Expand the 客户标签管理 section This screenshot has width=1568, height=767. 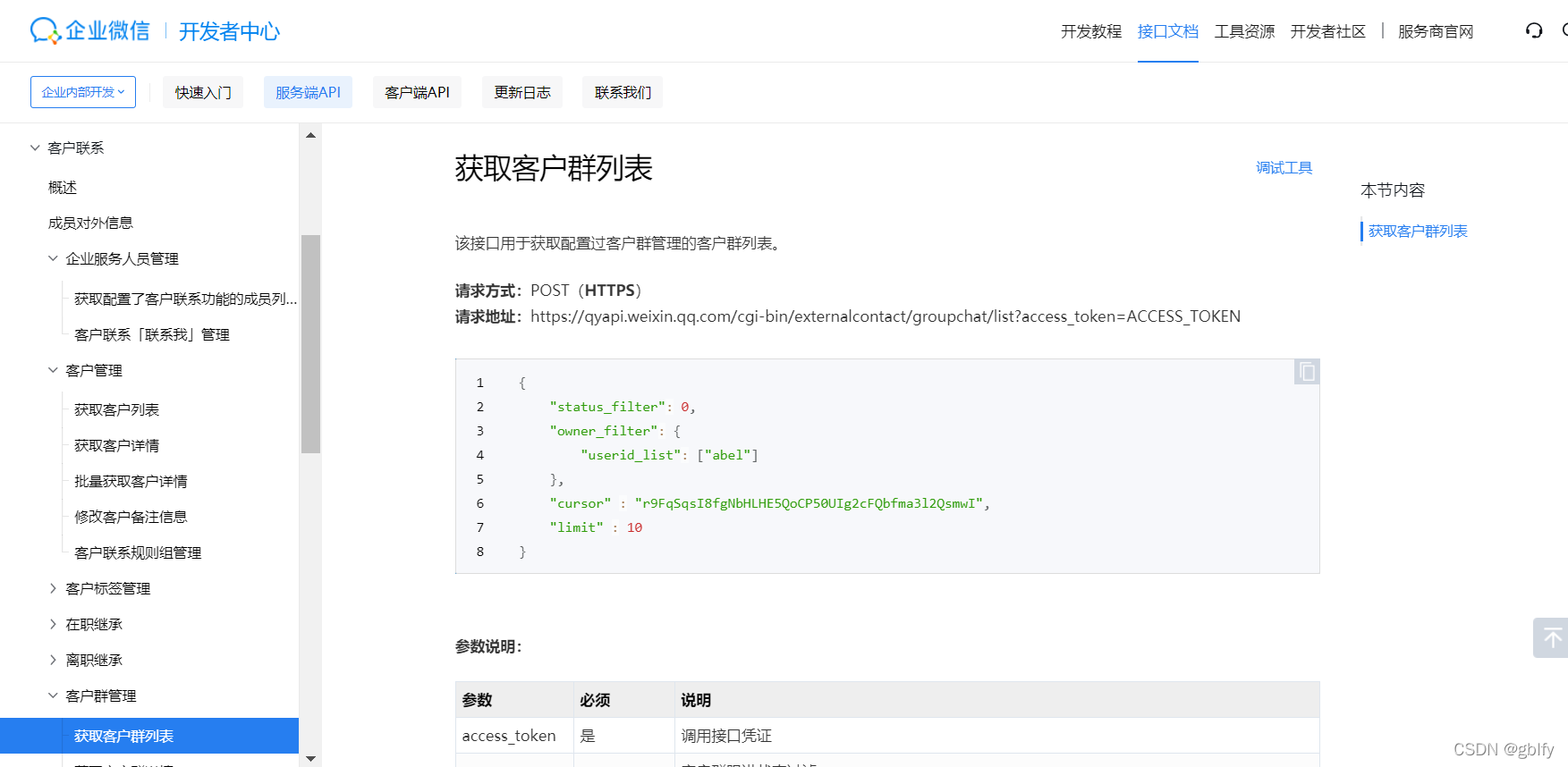click(53, 588)
